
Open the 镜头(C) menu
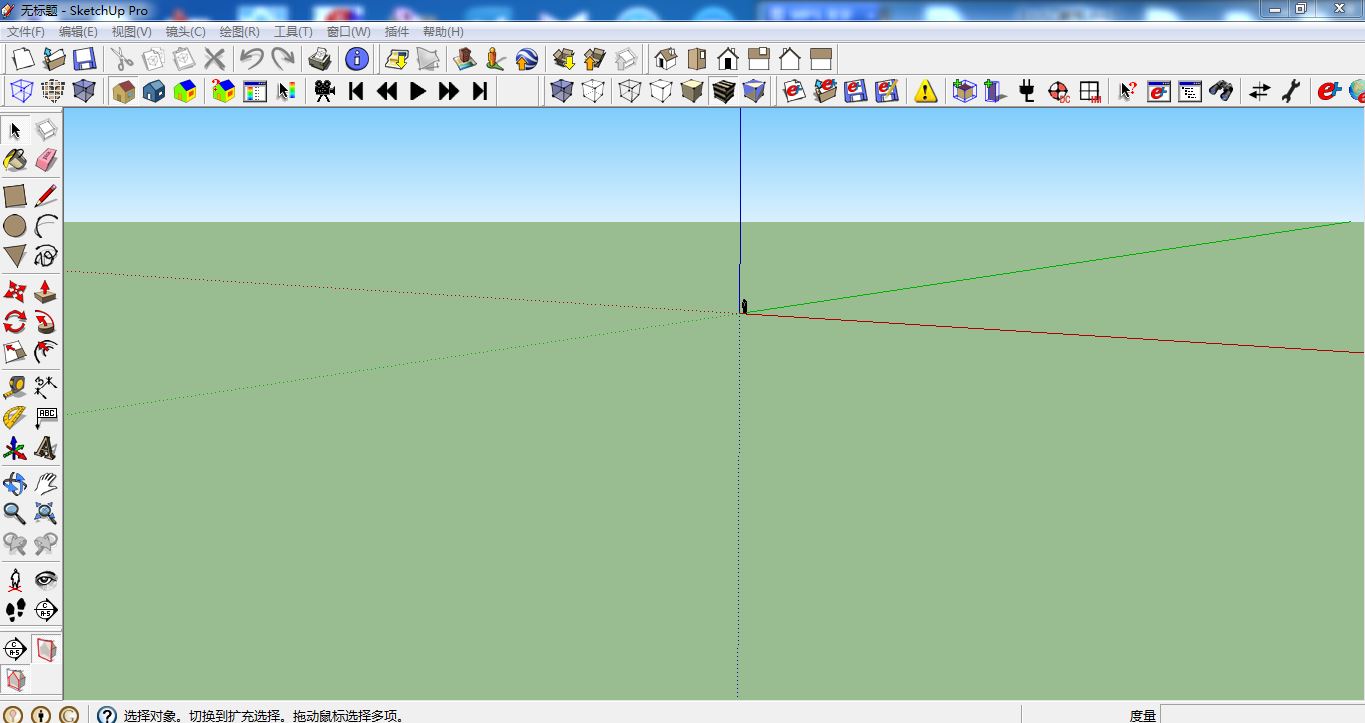185,32
